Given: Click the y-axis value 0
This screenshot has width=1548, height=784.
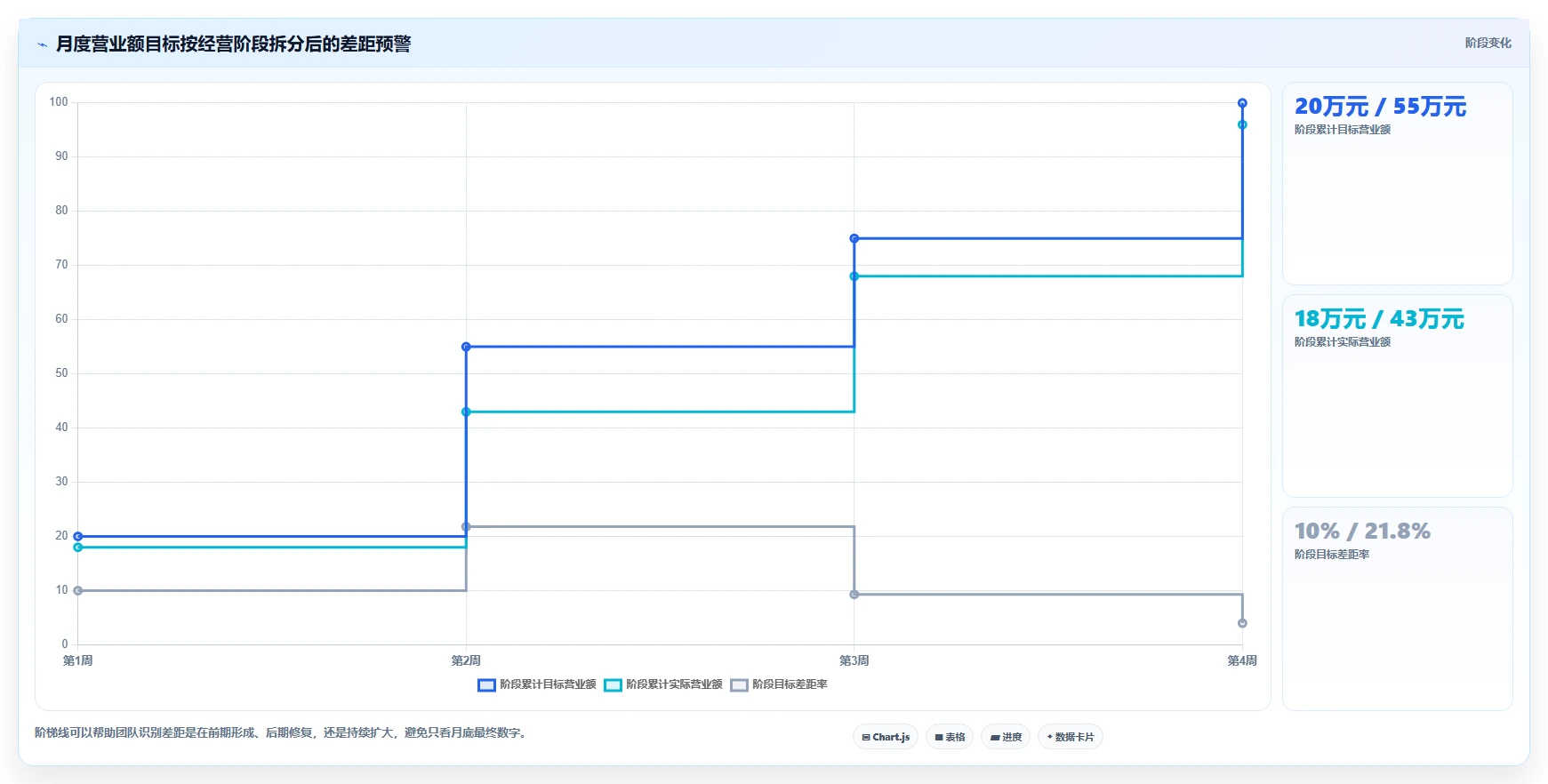Looking at the screenshot, I should (64, 644).
